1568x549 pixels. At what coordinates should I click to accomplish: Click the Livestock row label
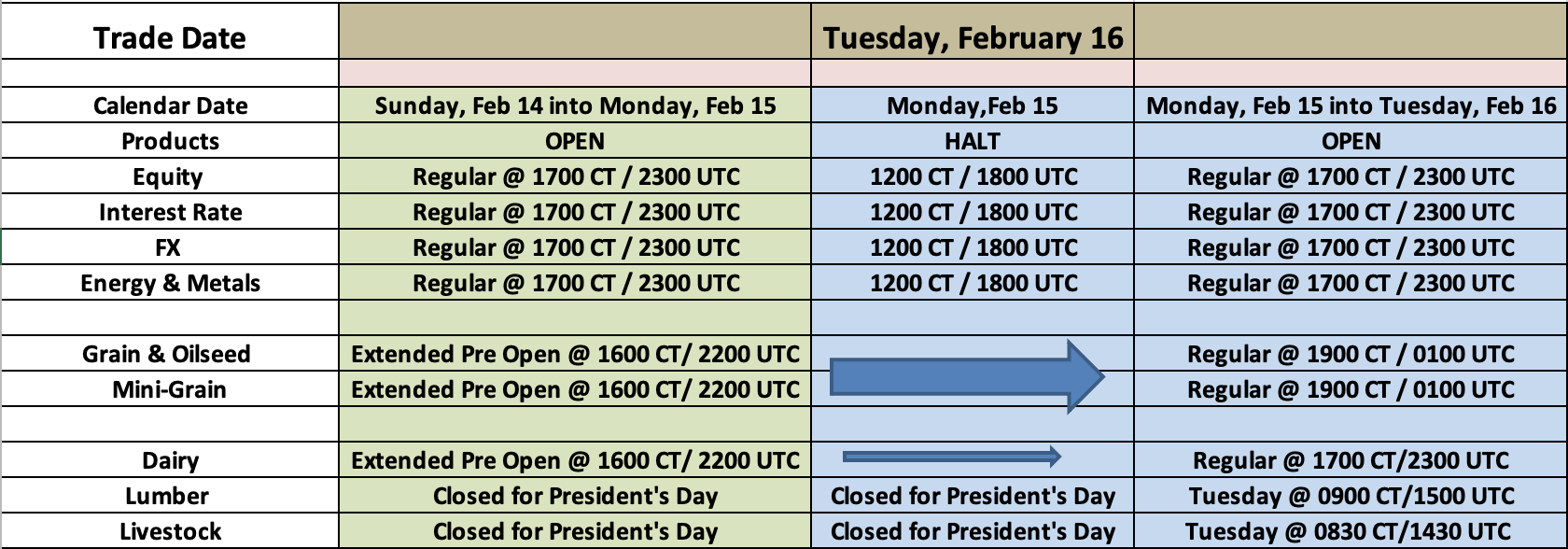click(170, 531)
